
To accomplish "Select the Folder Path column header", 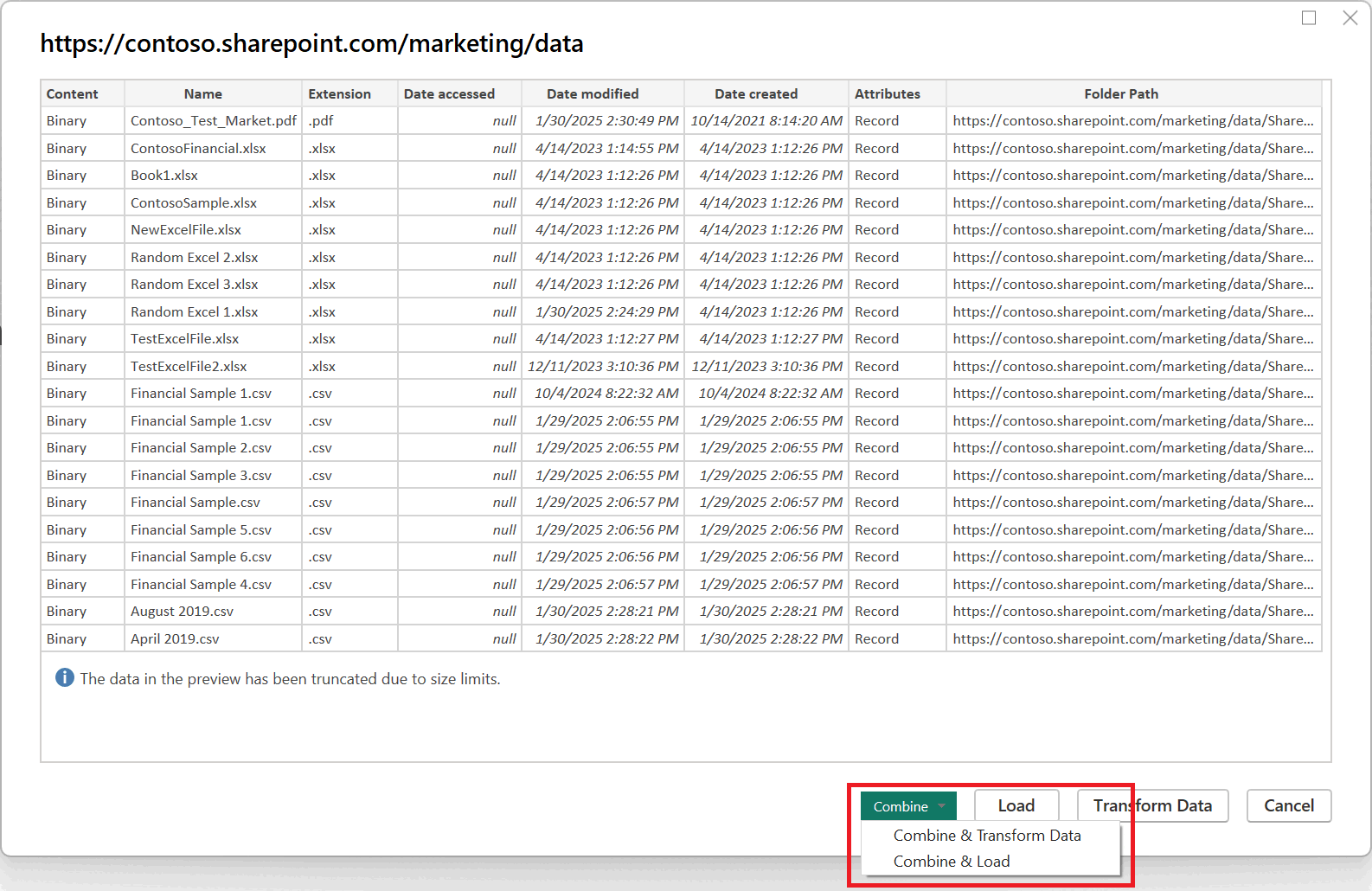I will click(x=1121, y=93).
